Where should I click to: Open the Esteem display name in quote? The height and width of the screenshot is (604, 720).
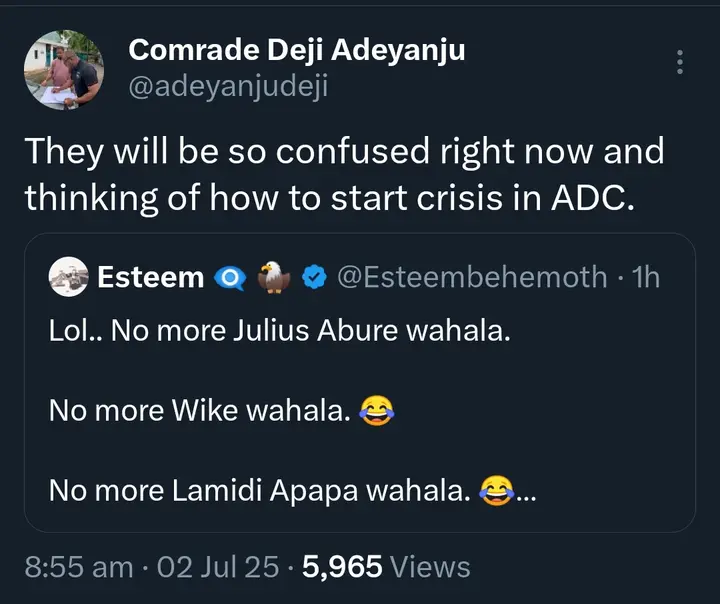tap(151, 277)
